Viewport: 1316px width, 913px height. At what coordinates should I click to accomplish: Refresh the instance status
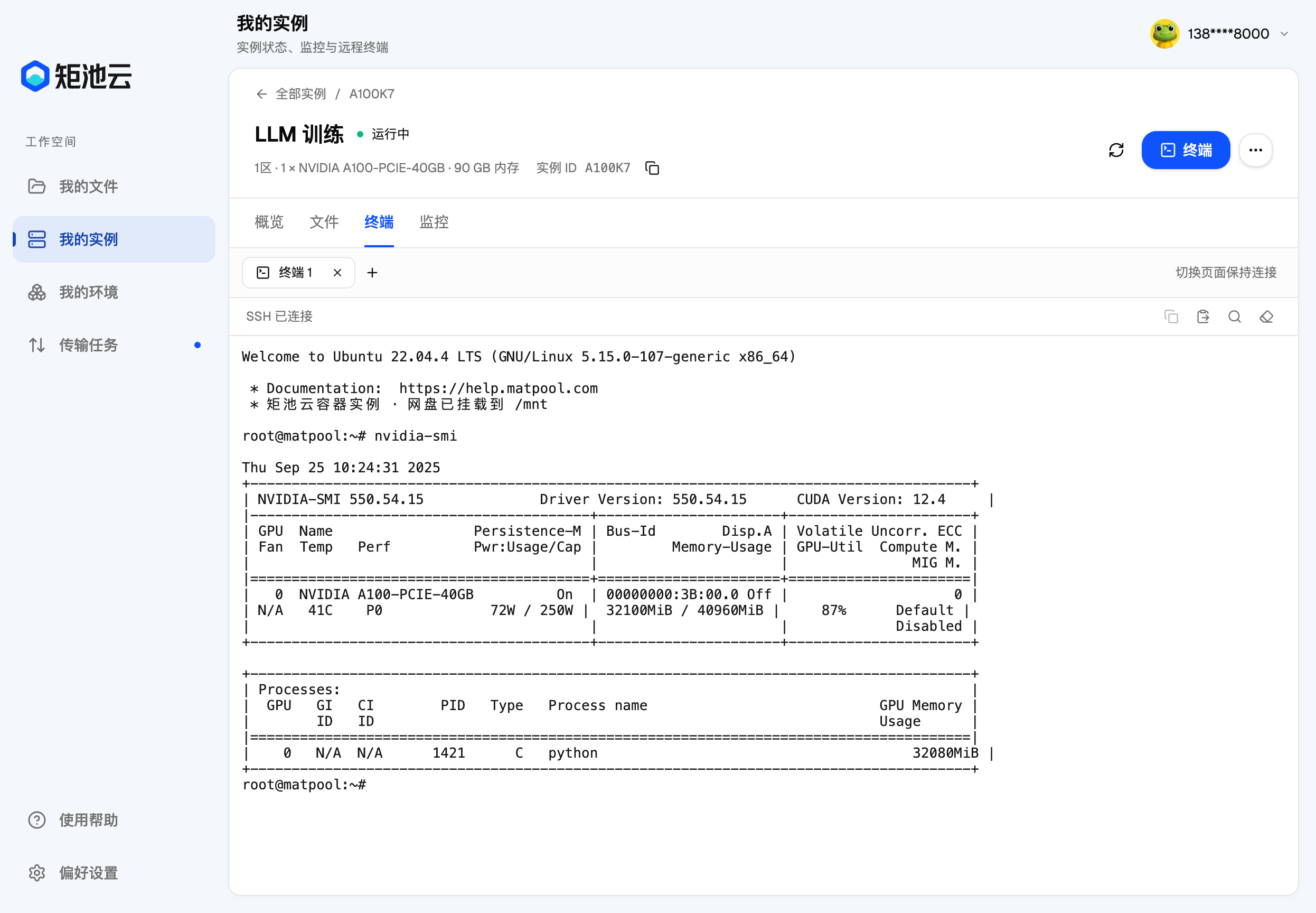(1116, 150)
